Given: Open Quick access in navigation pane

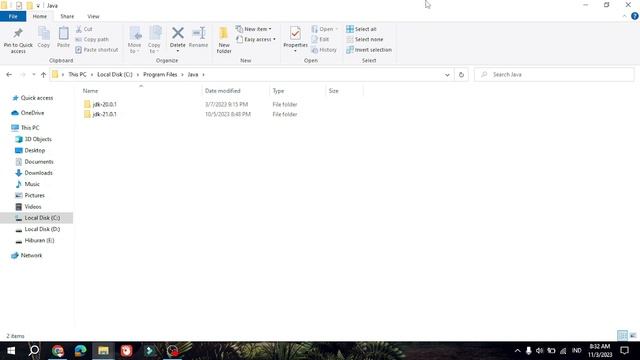Looking at the screenshot, I should click(33, 98).
